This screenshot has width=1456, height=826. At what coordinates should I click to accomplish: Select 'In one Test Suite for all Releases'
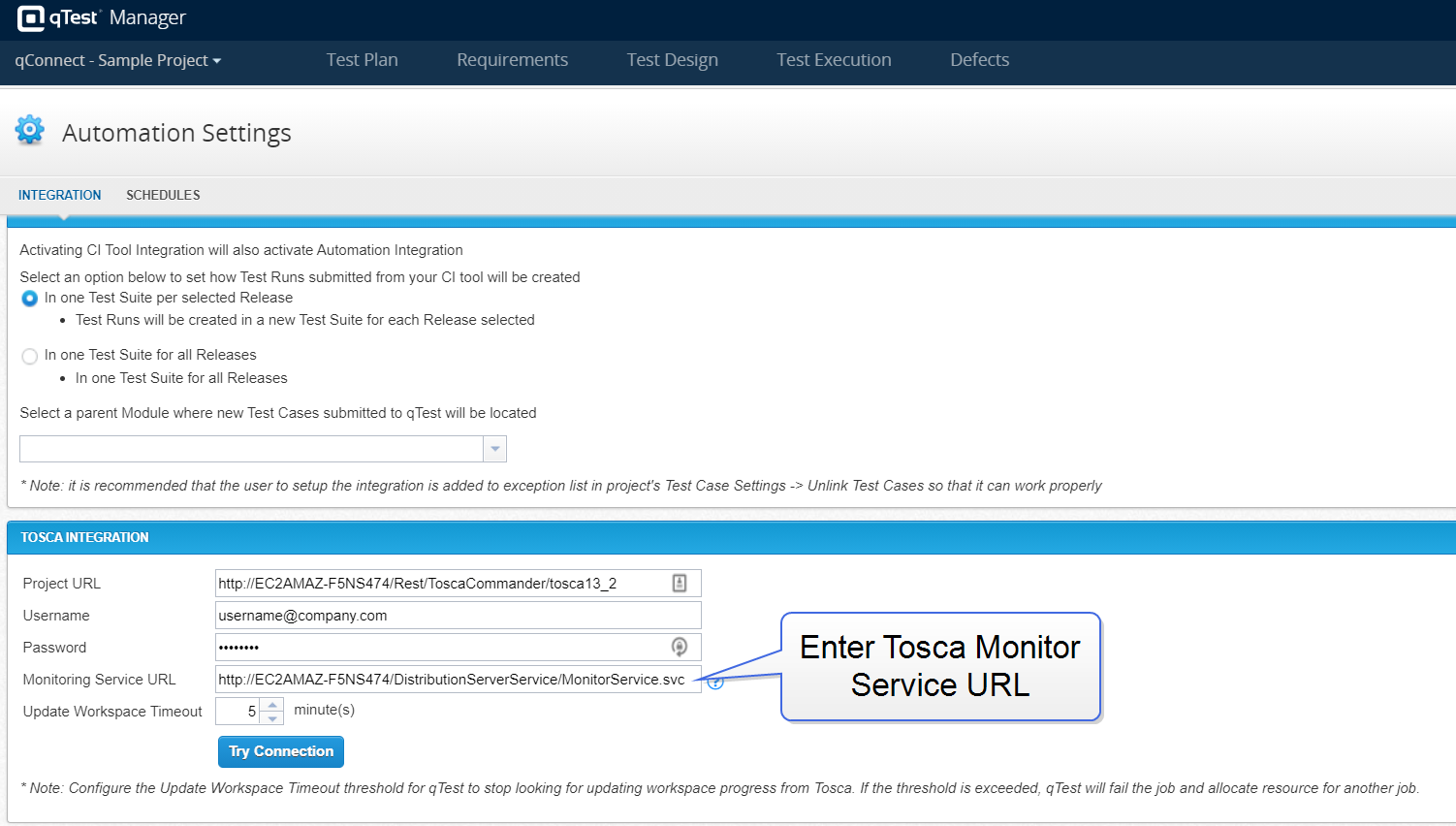[30, 356]
